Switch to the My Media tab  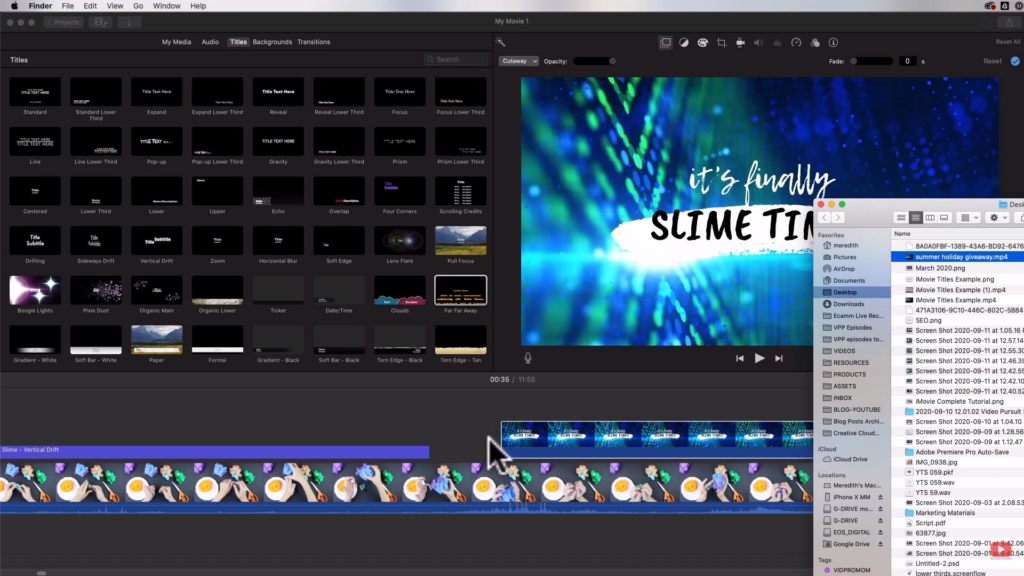(x=176, y=42)
